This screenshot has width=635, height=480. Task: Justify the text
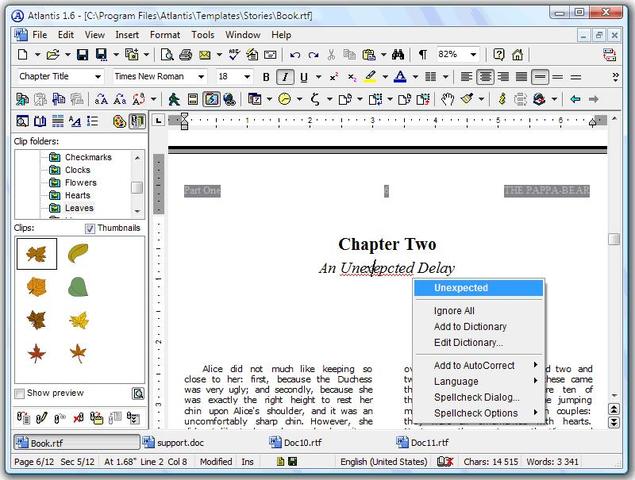[521, 77]
